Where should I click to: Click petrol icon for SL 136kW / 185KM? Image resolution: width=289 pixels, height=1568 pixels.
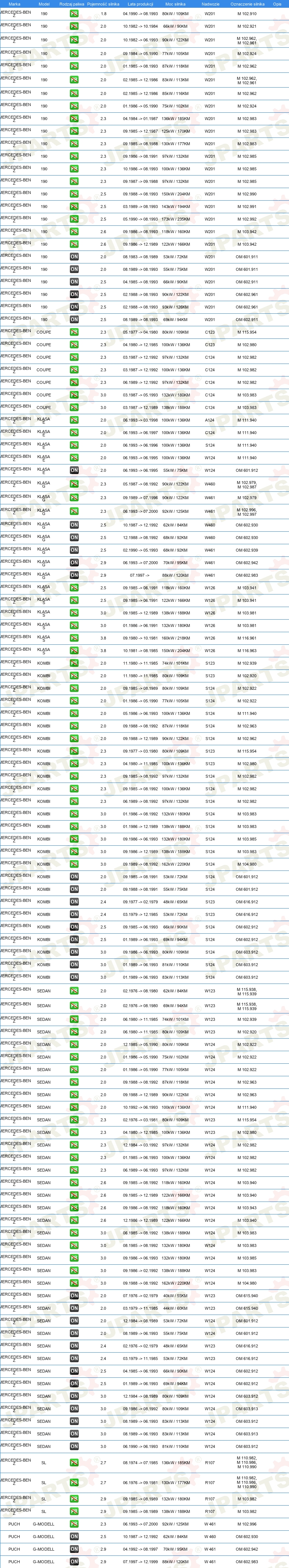pyautogui.click(x=74, y=1463)
